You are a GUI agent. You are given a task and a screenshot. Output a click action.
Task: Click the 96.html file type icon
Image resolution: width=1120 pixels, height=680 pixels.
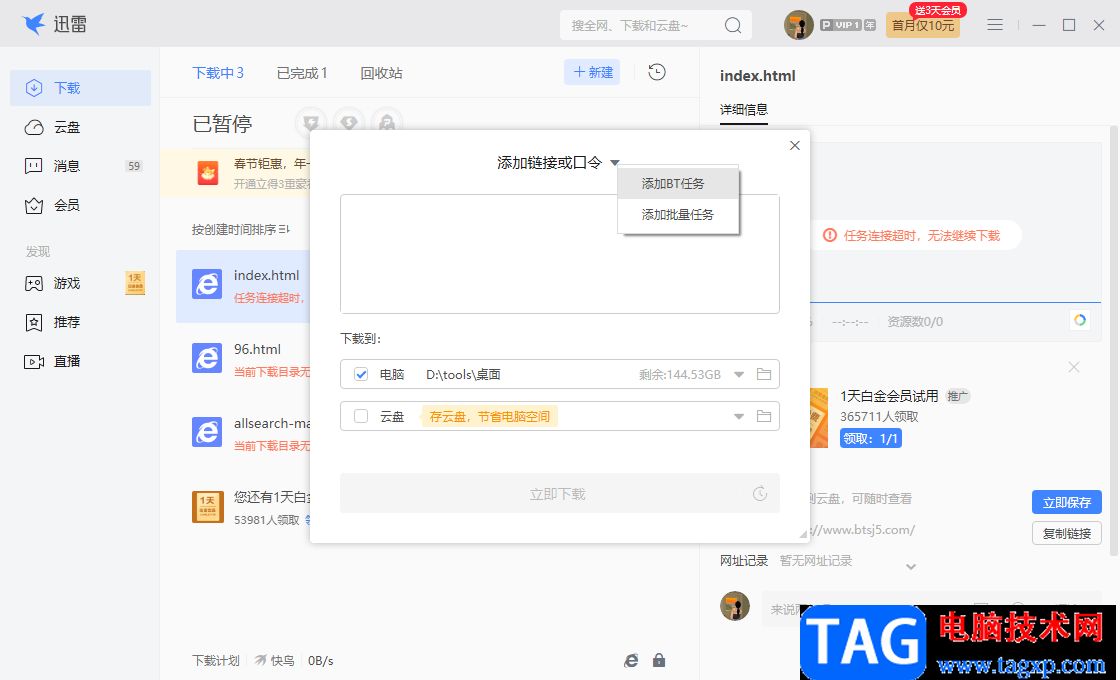pyautogui.click(x=207, y=358)
